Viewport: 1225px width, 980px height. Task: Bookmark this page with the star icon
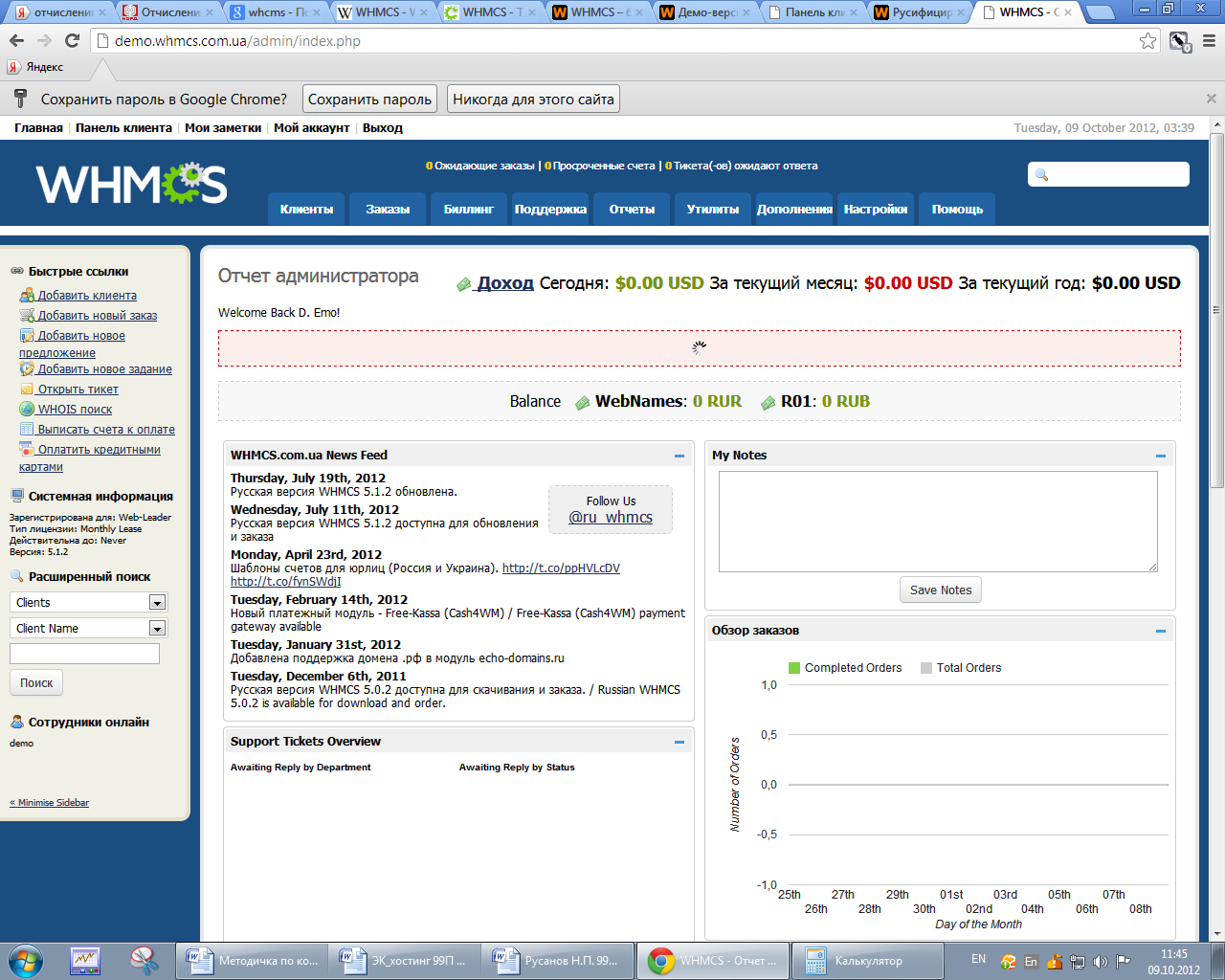1147,41
